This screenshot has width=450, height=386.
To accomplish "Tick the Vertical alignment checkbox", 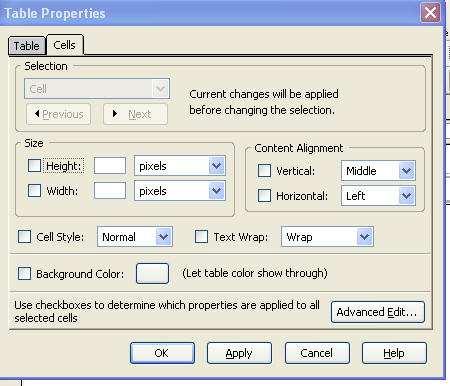I will pos(265,170).
